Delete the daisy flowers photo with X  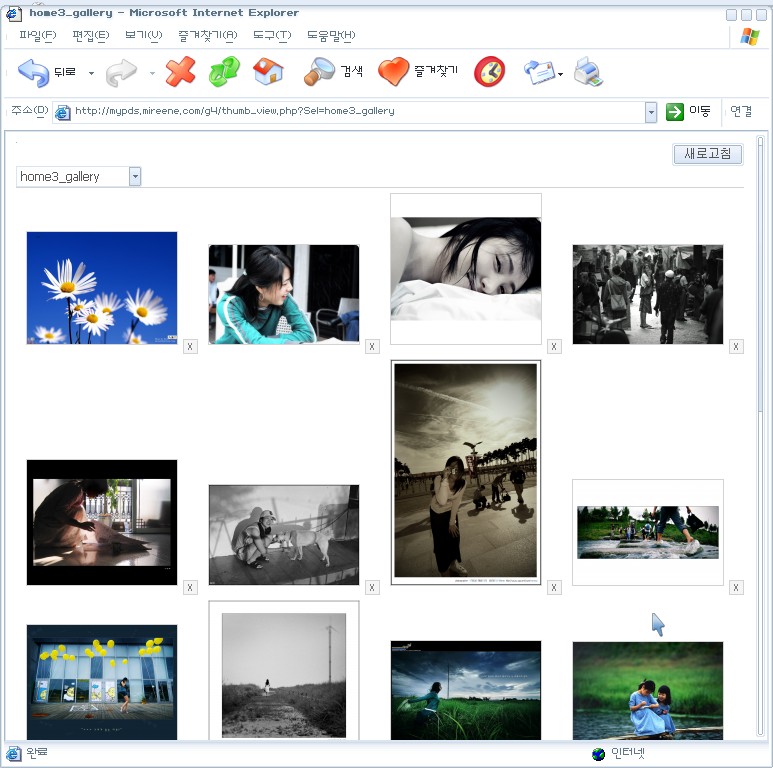tap(190, 346)
